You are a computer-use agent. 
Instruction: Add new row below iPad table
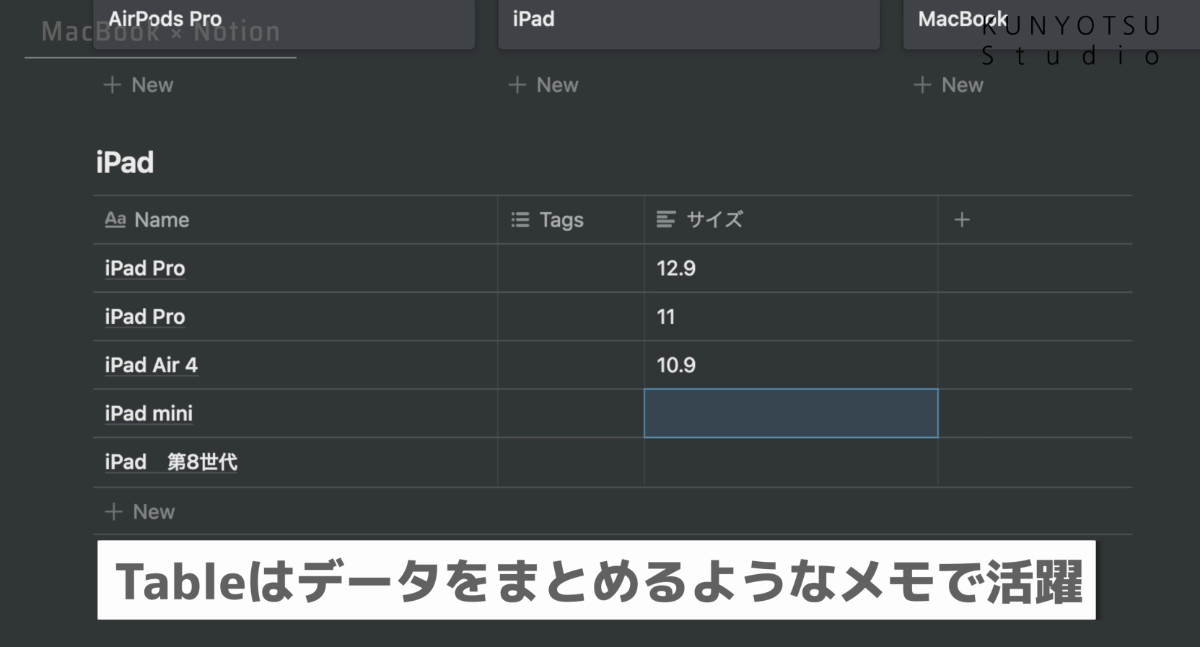tap(140, 512)
